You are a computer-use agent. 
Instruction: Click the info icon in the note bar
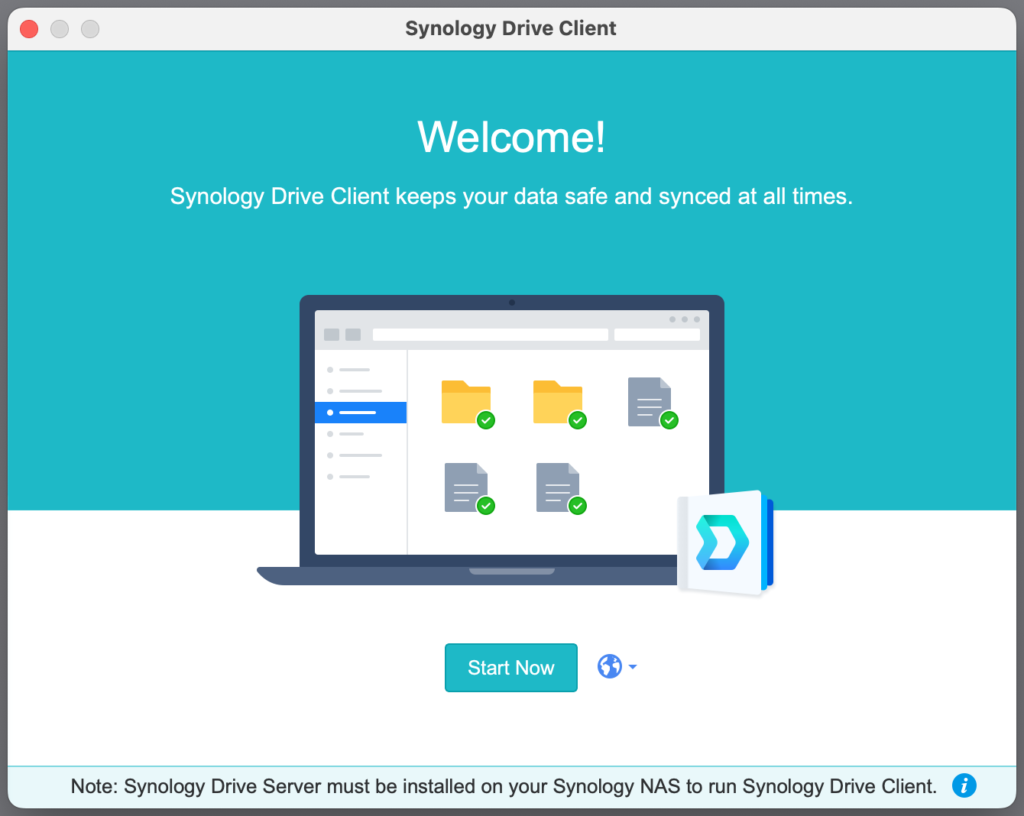point(963,786)
